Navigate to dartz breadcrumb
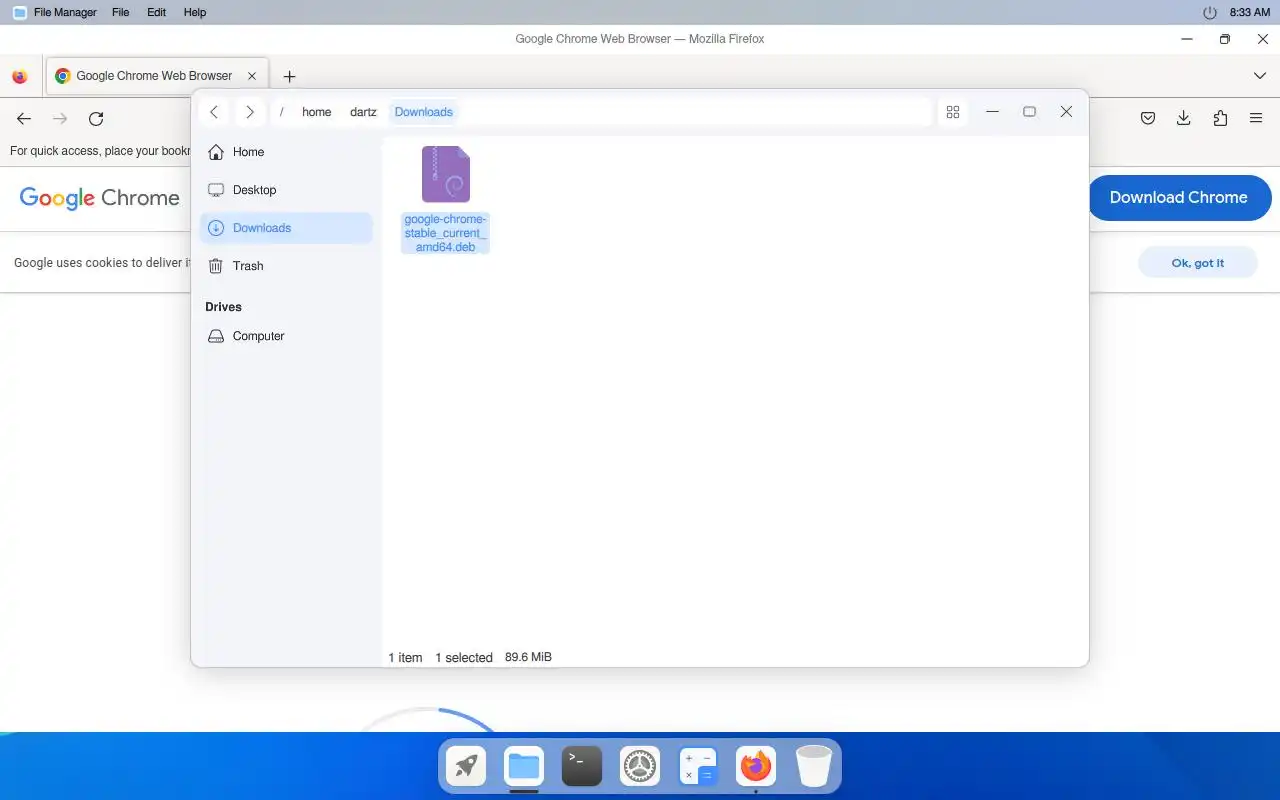 coord(363,112)
